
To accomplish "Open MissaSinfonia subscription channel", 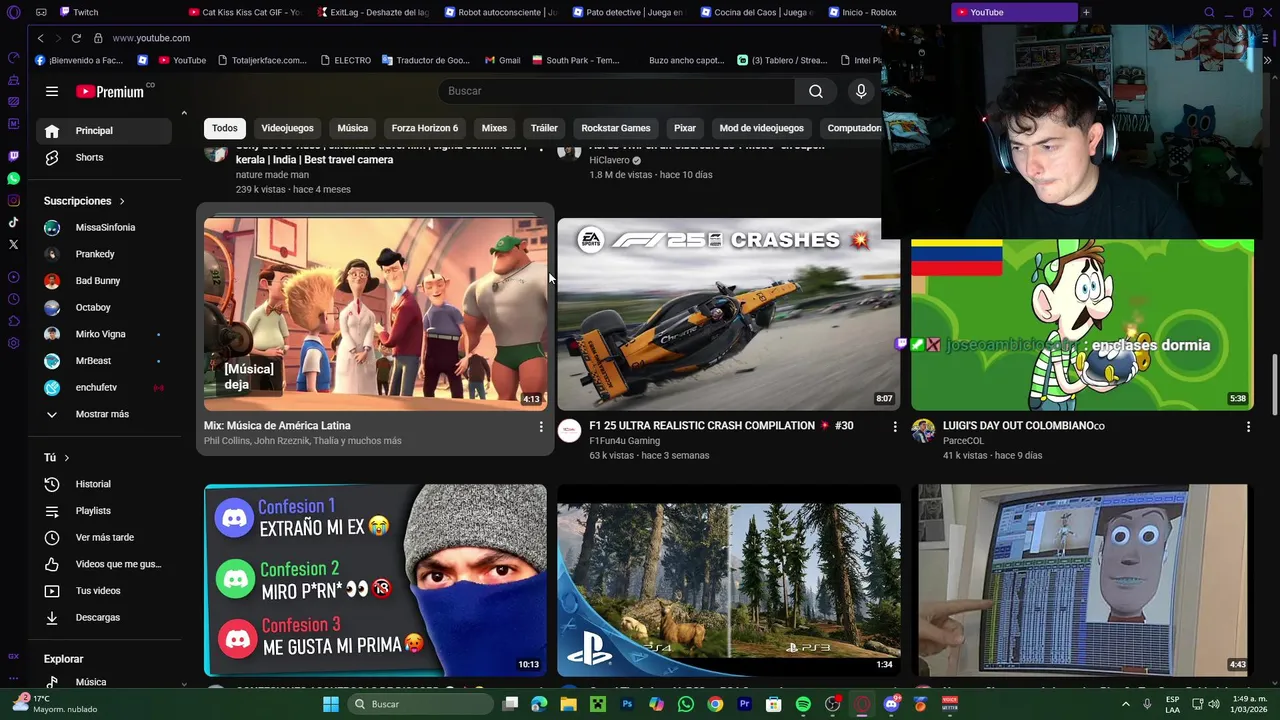I will click(104, 227).
